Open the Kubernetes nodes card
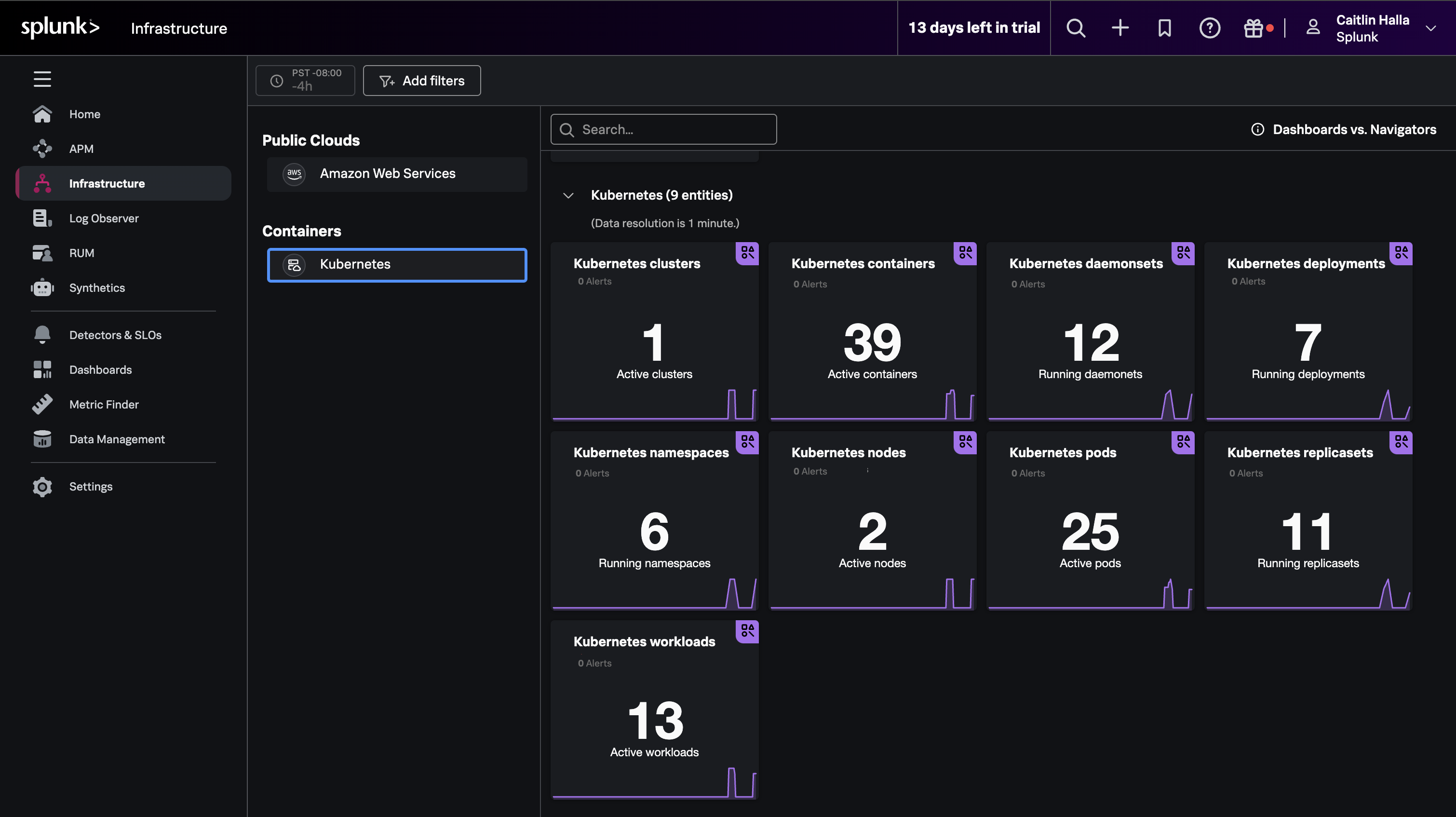This screenshot has height=817, width=1456. click(872, 520)
